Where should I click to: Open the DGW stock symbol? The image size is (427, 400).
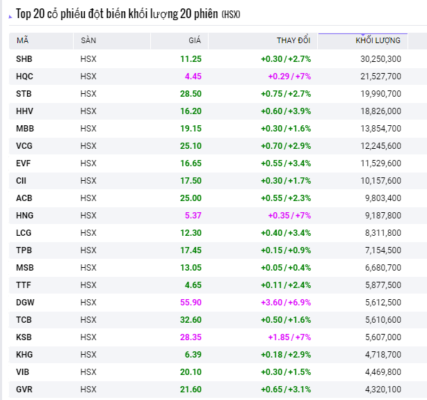tap(25, 302)
